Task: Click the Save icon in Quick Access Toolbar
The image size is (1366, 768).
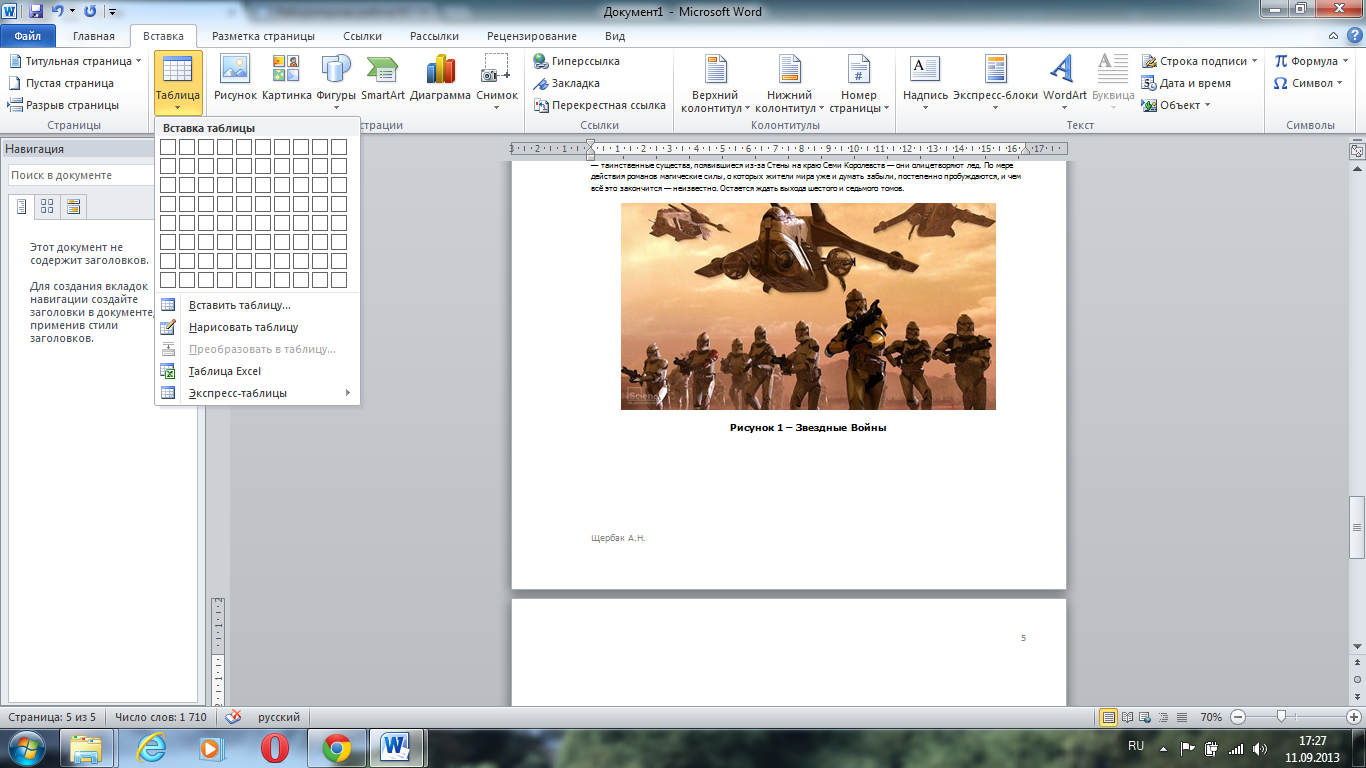Action: click(x=36, y=12)
